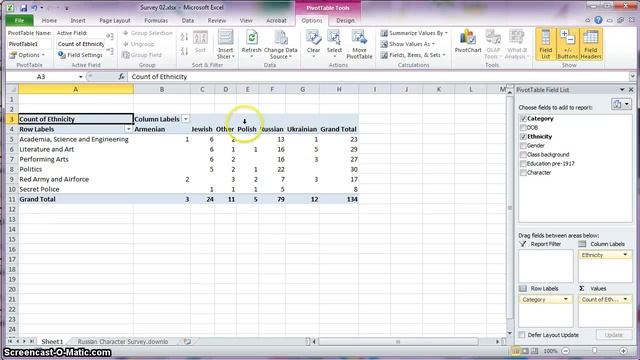Screen dimensions: 640x360
Task: Click the Update button
Action: [613, 335]
